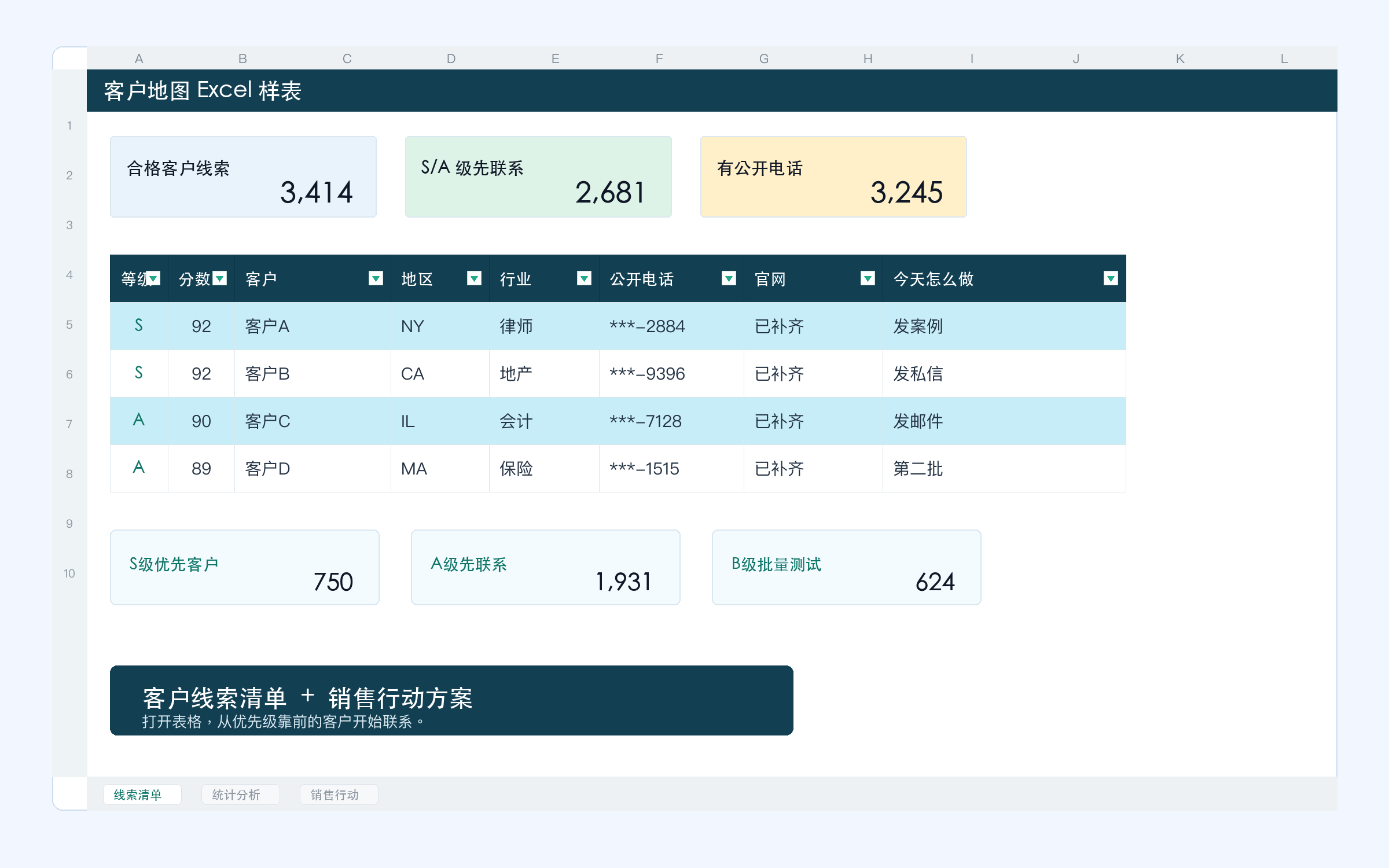Image resolution: width=1389 pixels, height=868 pixels.
Task: Select the industry cell 地产
Action: tap(544, 374)
